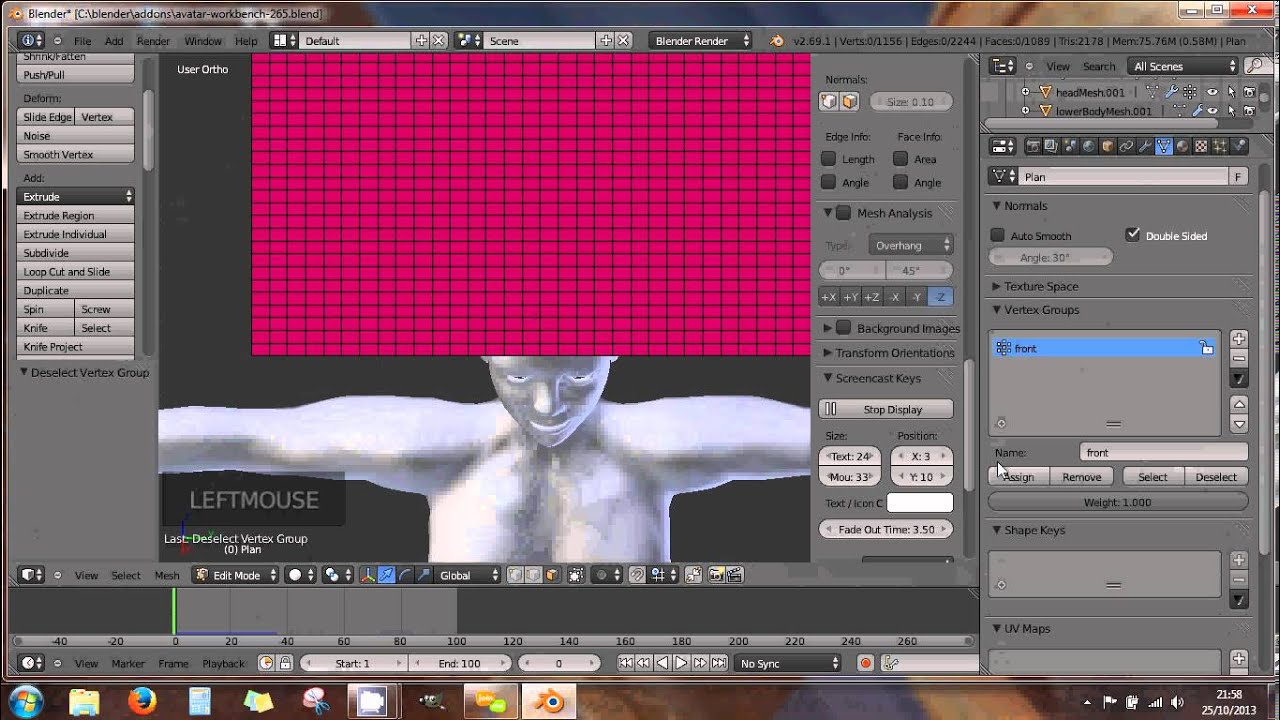Toggle snap magnet during transform

coord(636,575)
